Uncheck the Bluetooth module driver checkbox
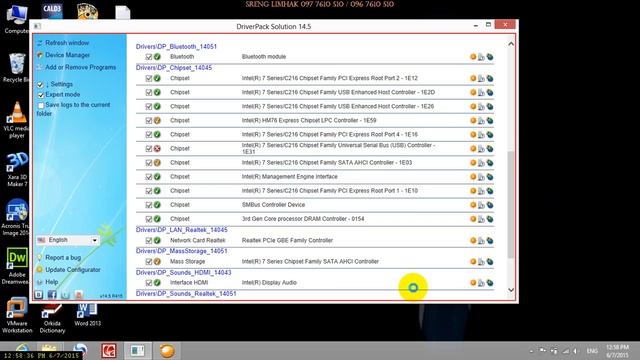 (149, 57)
